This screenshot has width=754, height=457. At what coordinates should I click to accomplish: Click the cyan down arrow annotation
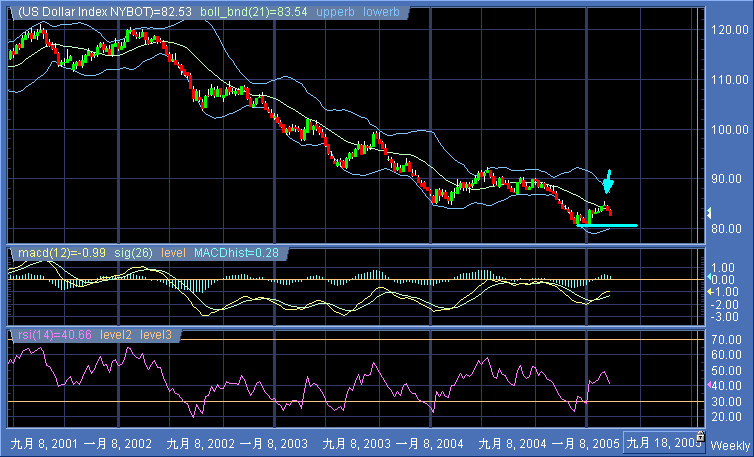pyautogui.click(x=609, y=182)
